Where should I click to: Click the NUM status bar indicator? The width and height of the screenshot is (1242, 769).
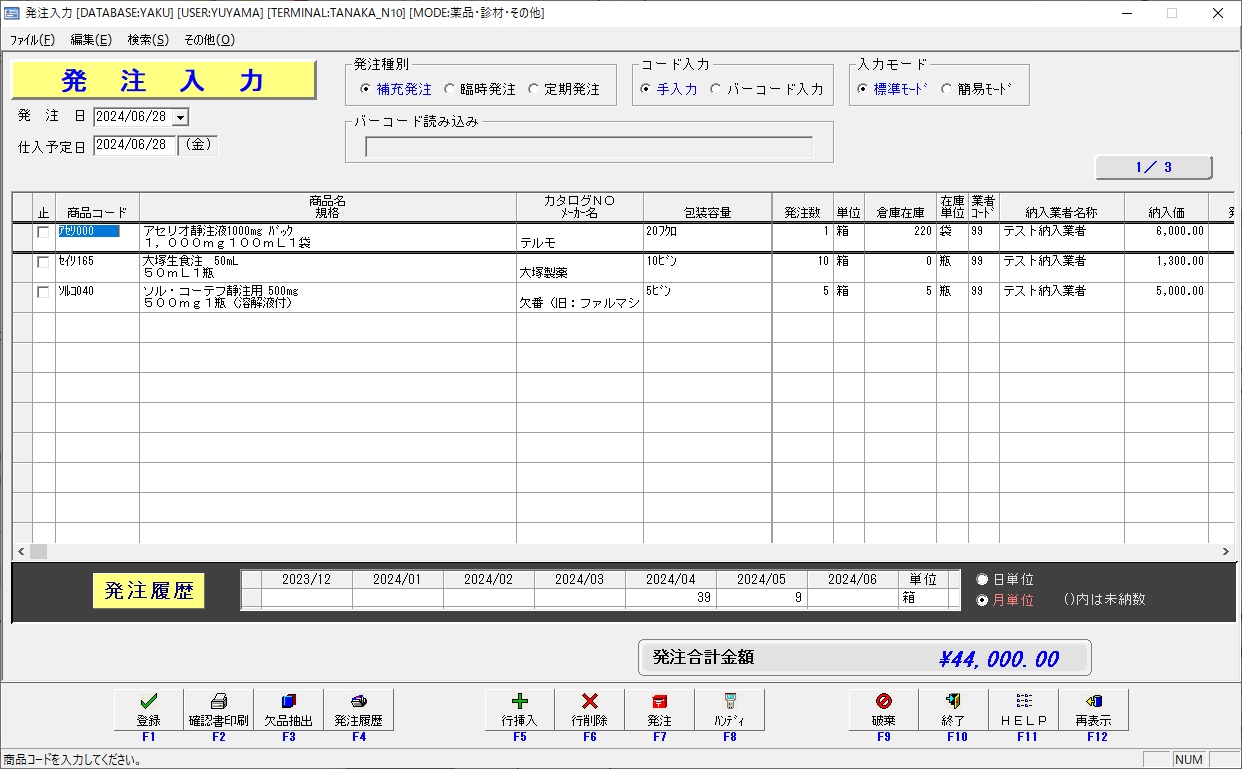(1189, 760)
